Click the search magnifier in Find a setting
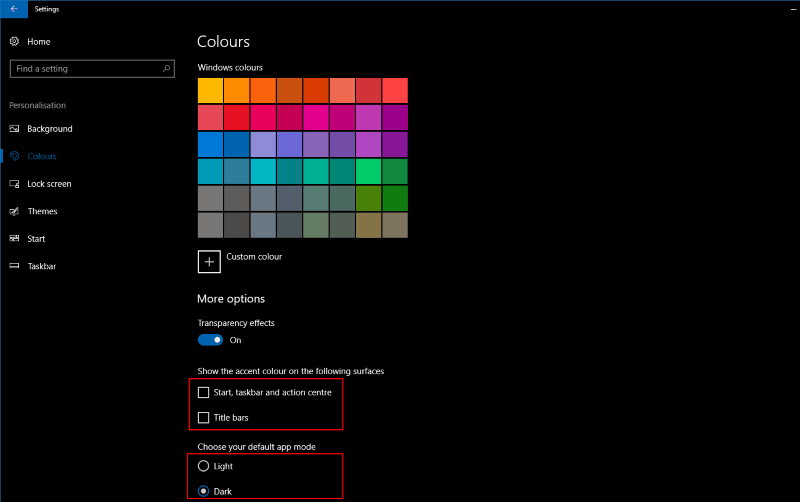Screen dimensions: 800x502 click(x=166, y=68)
